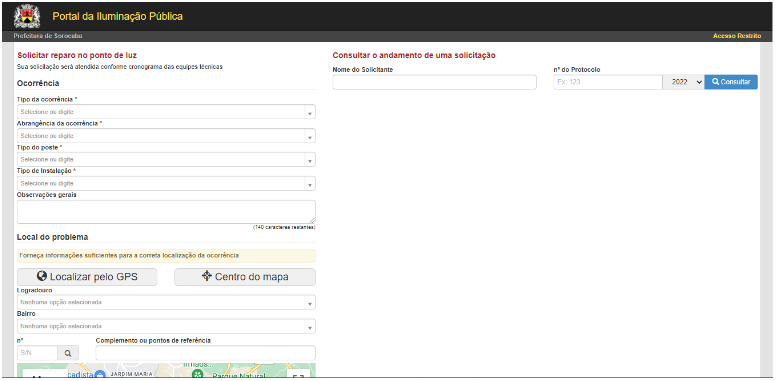Click the map preview area
Image resolution: width=776 pixels, height=381 pixels.
point(166,371)
